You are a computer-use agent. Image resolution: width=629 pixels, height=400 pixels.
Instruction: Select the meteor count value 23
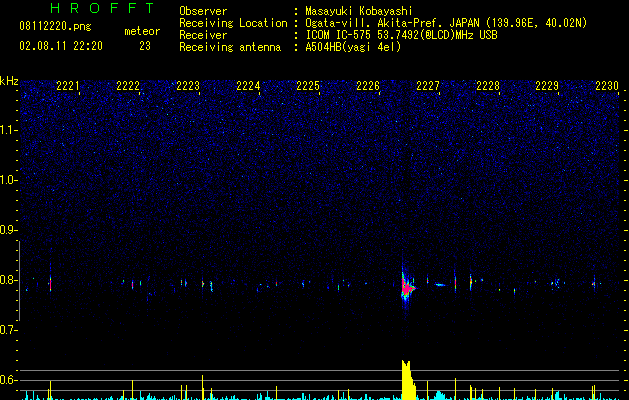(x=145, y=46)
